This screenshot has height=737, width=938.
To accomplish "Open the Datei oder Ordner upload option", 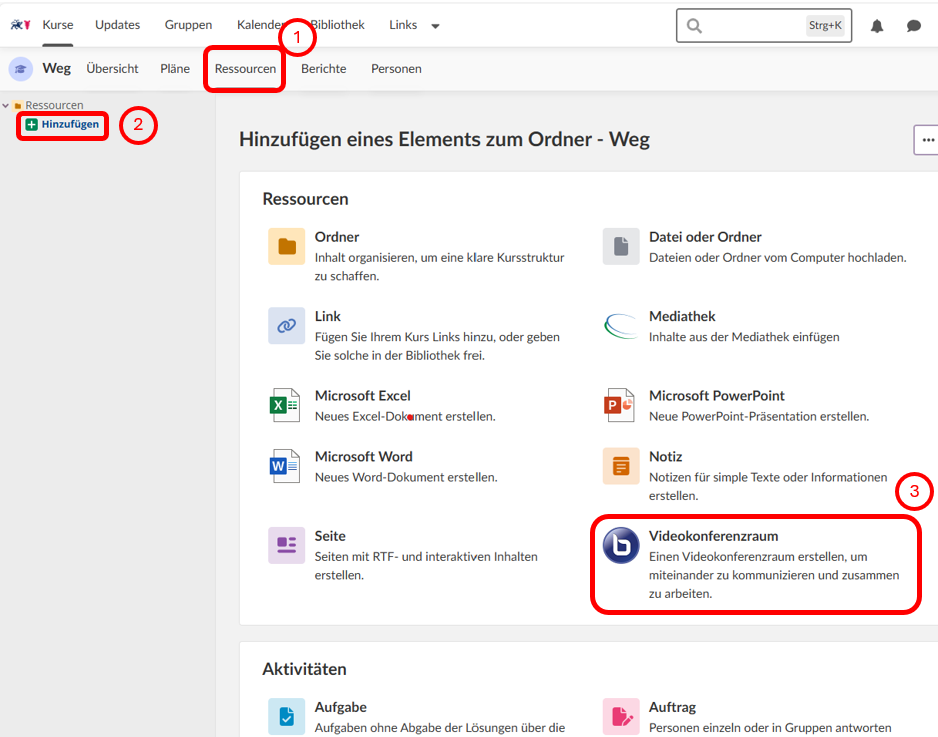I will 705,237.
